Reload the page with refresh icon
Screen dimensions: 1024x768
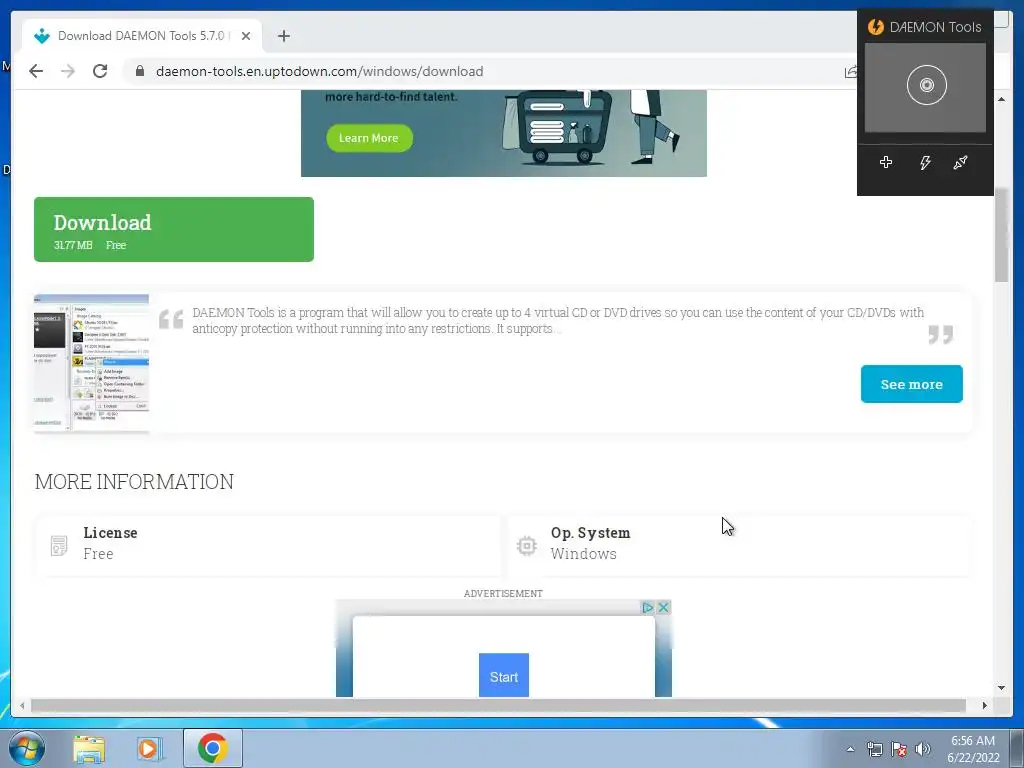click(100, 71)
